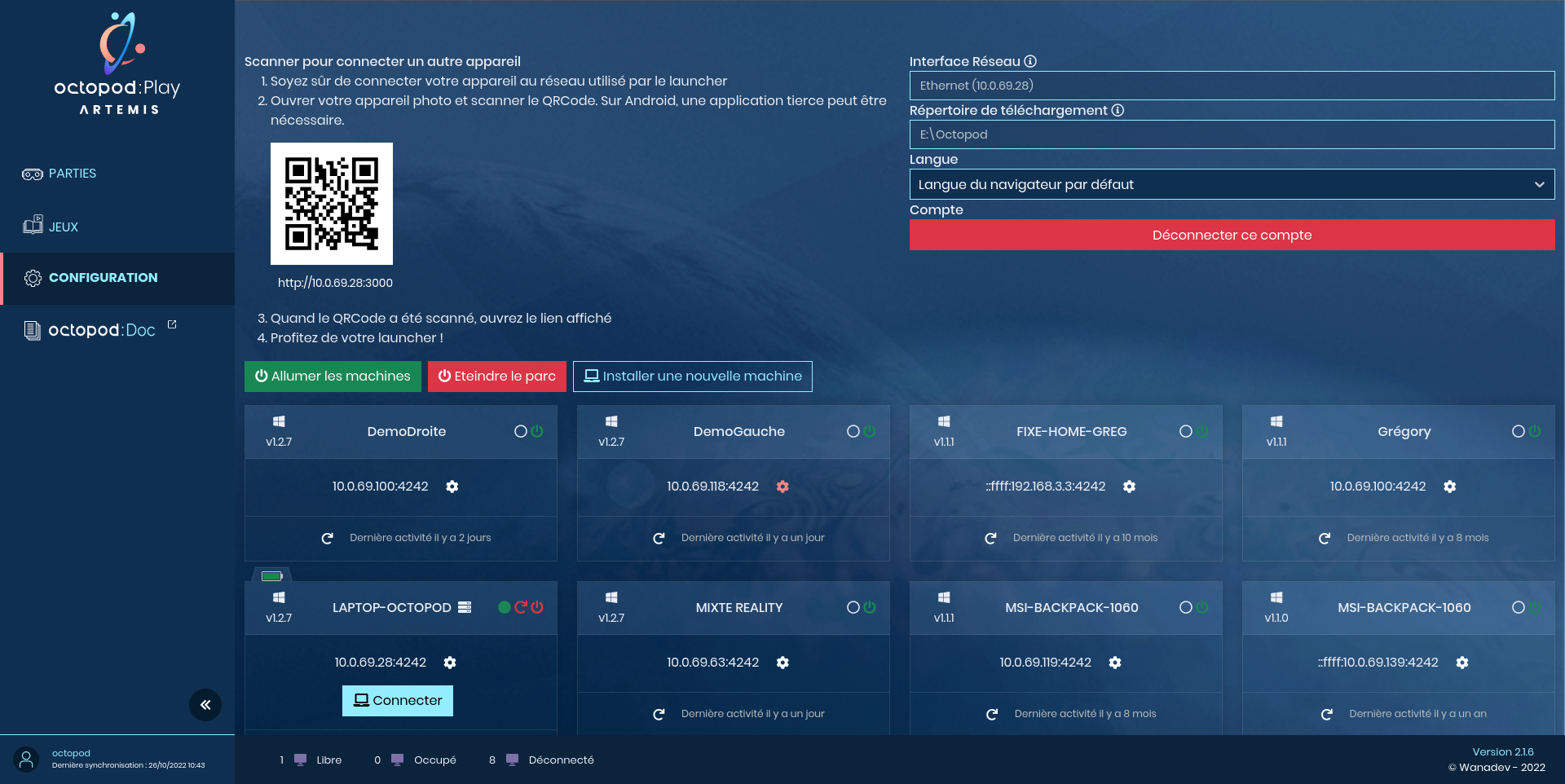Refresh Grégory last activity

coord(1325,538)
